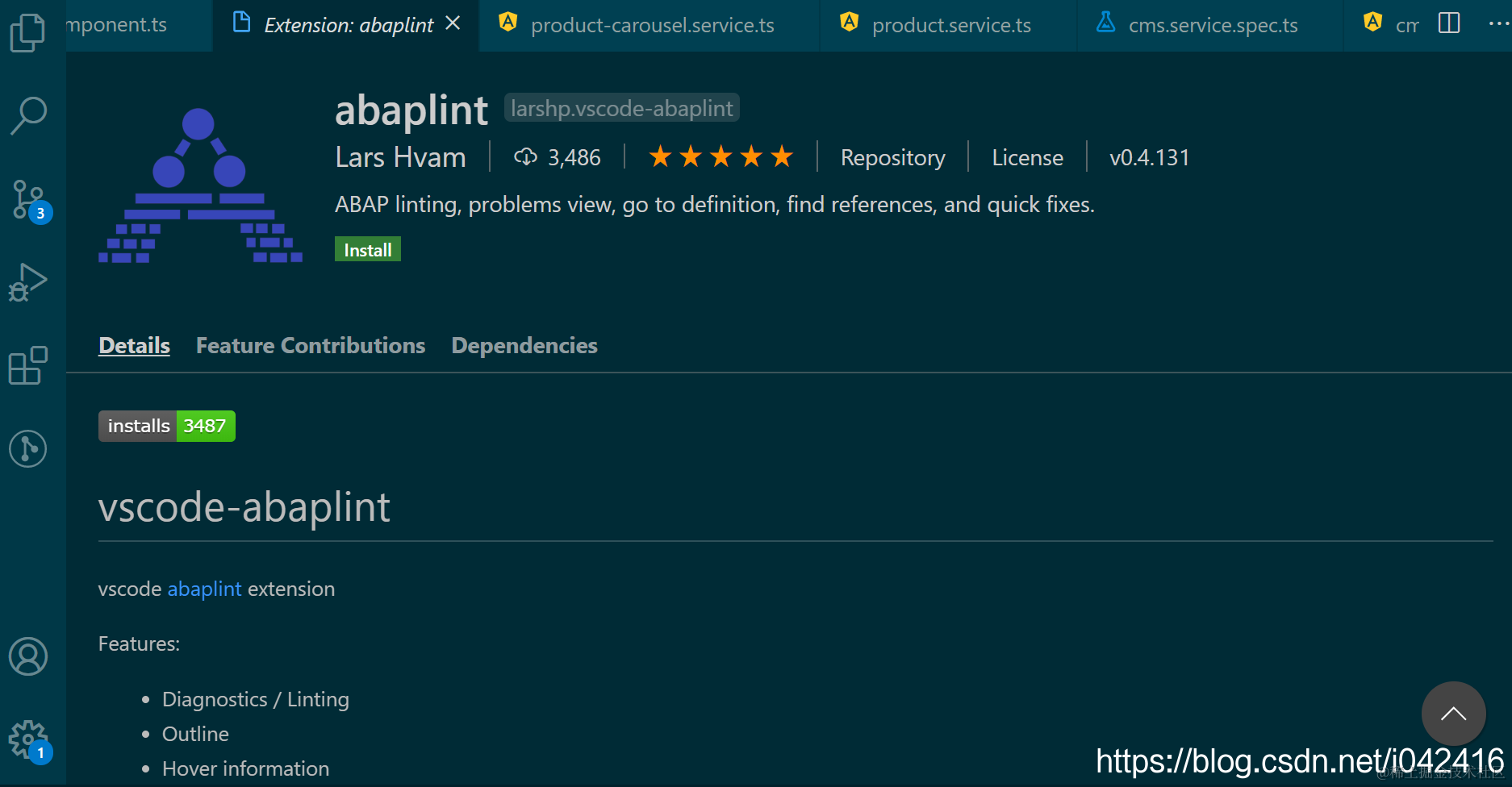The image size is (1512, 787).
Task: Open the Accounts menu icon
Action: click(28, 656)
